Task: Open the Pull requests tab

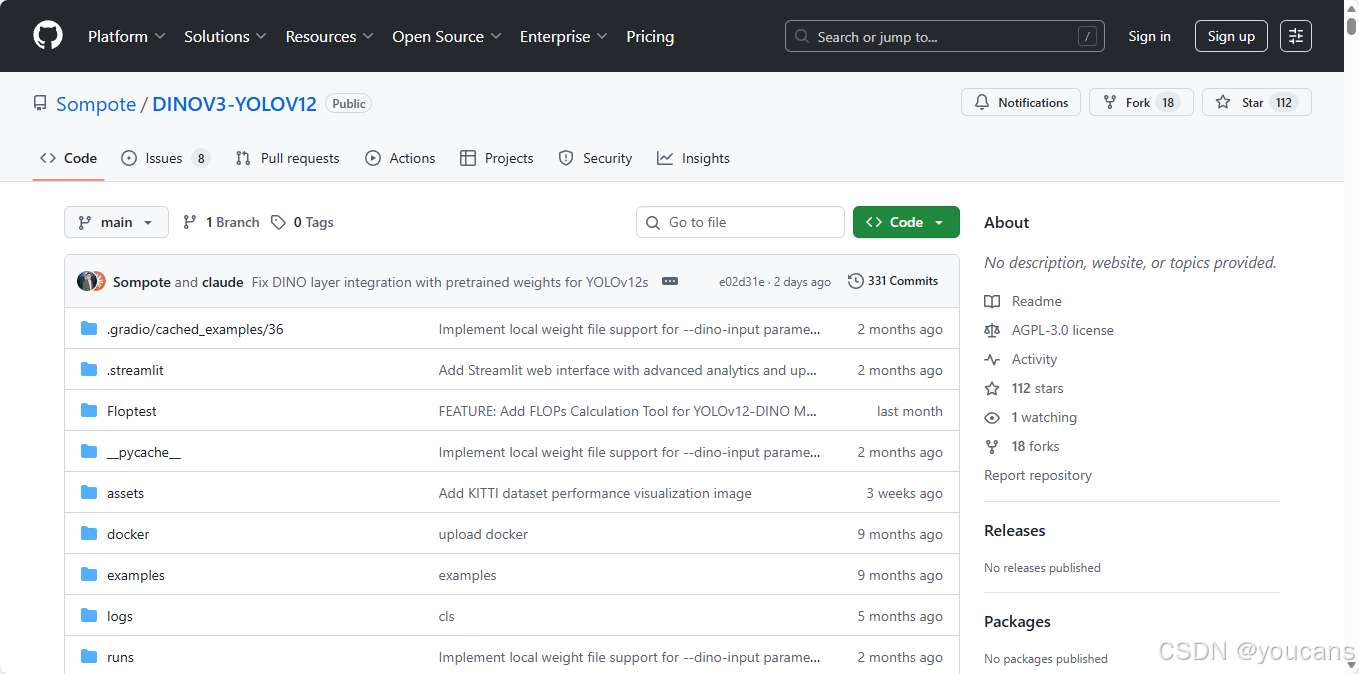Action: 287,158
